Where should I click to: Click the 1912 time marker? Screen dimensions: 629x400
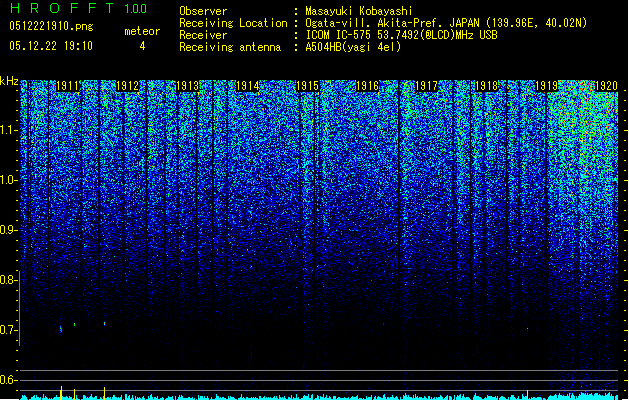pos(127,86)
